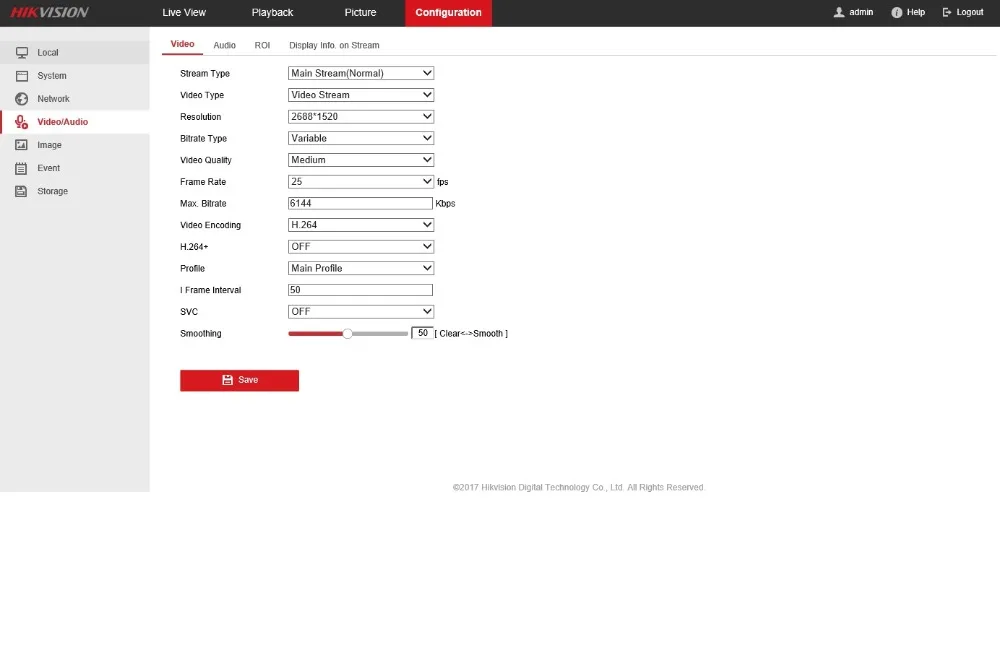Click the Max. Bitrate input field
Image resolution: width=1000 pixels, height=650 pixels.
(x=360, y=203)
